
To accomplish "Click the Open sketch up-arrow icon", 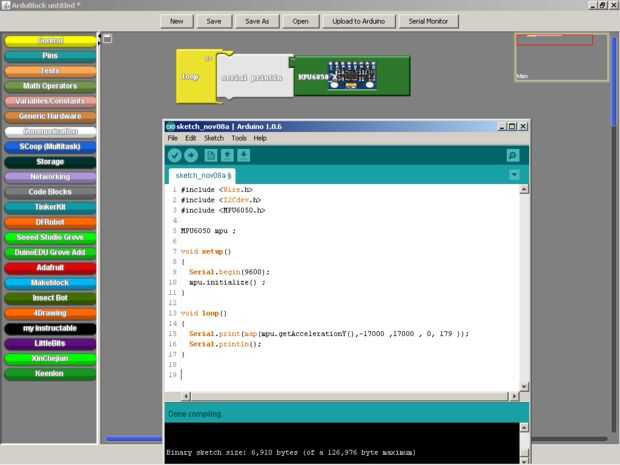I will click(x=227, y=155).
